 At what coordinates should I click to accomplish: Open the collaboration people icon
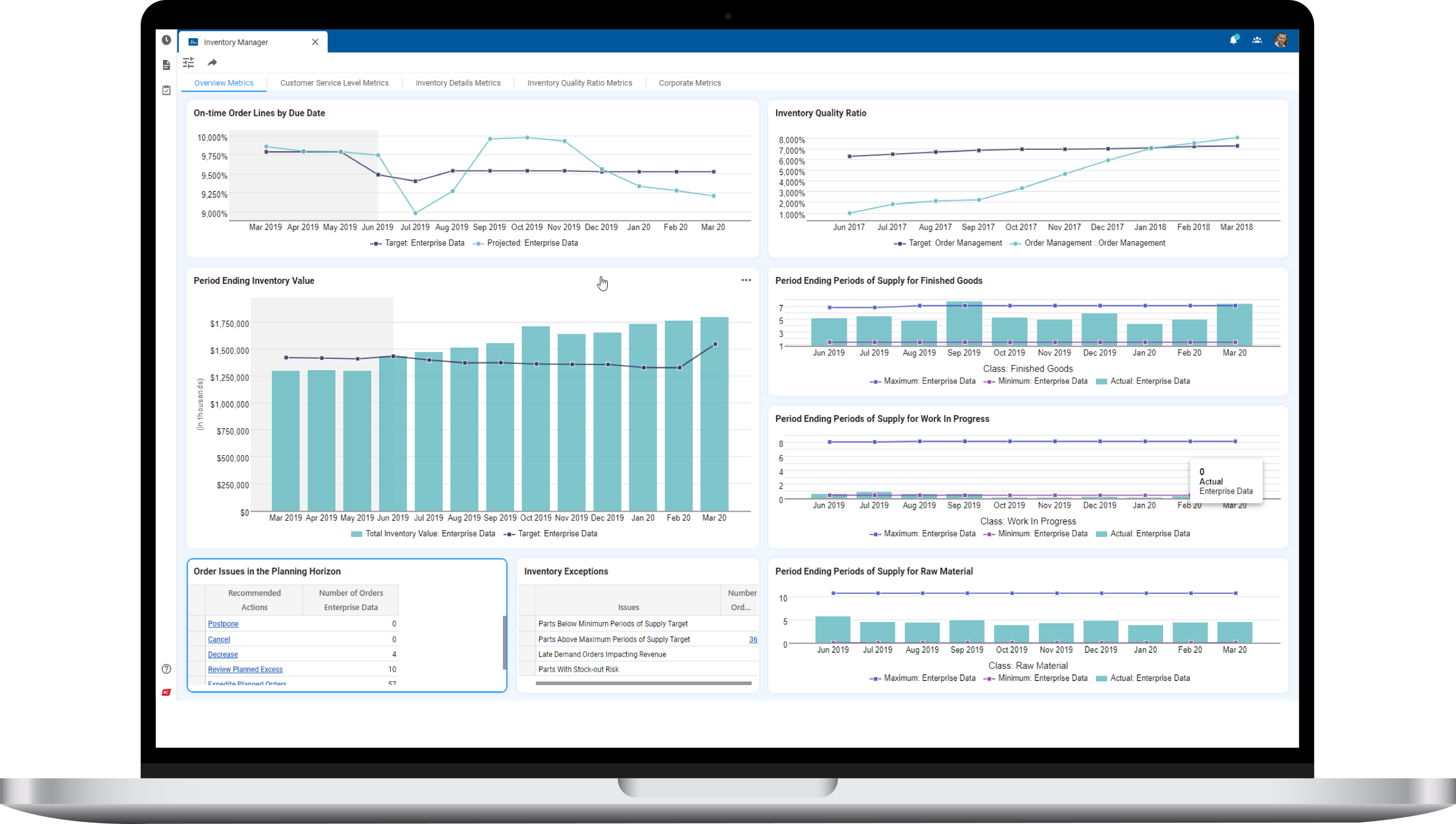click(1257, 40)
